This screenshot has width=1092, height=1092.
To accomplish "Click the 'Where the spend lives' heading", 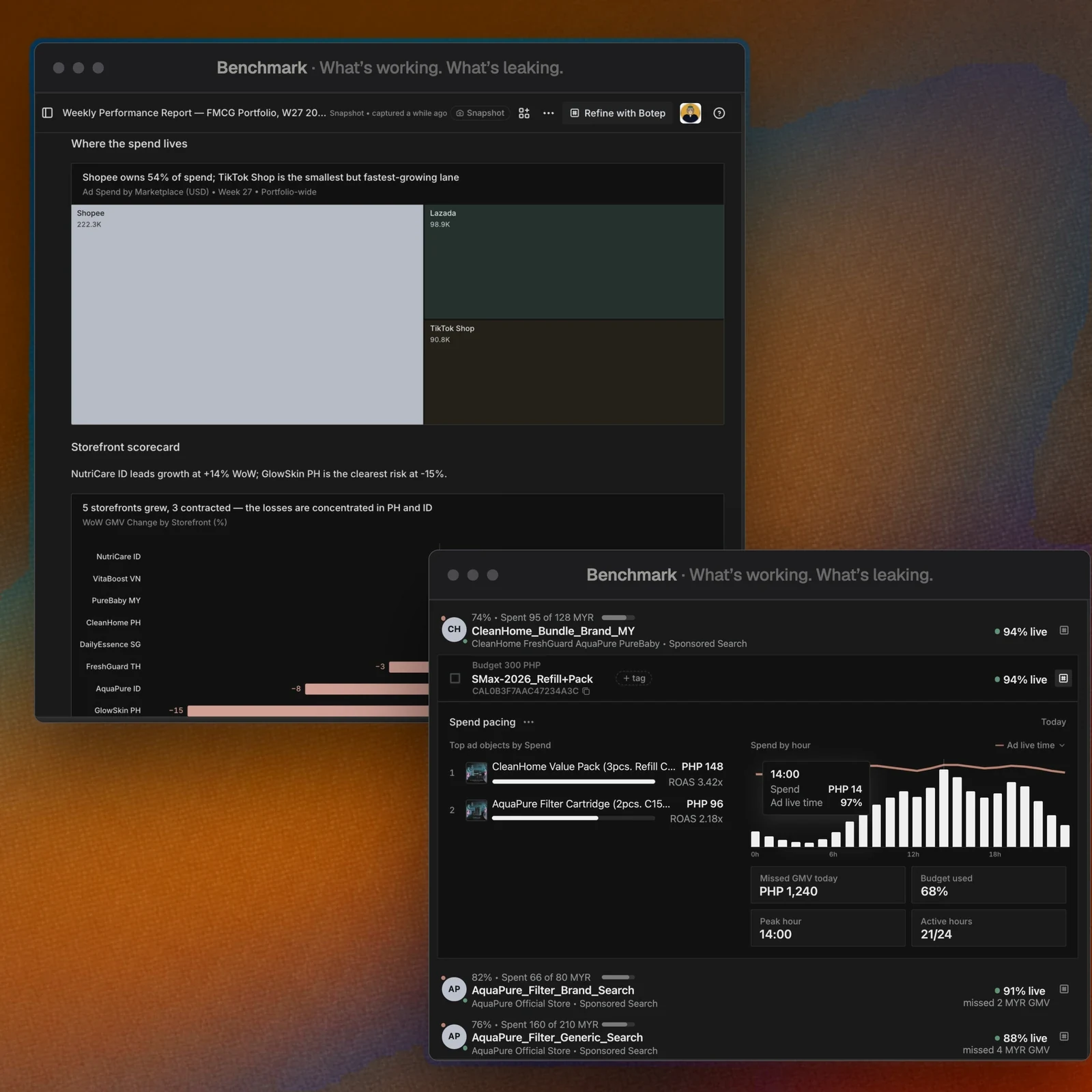I will click(x=129, y=143).
